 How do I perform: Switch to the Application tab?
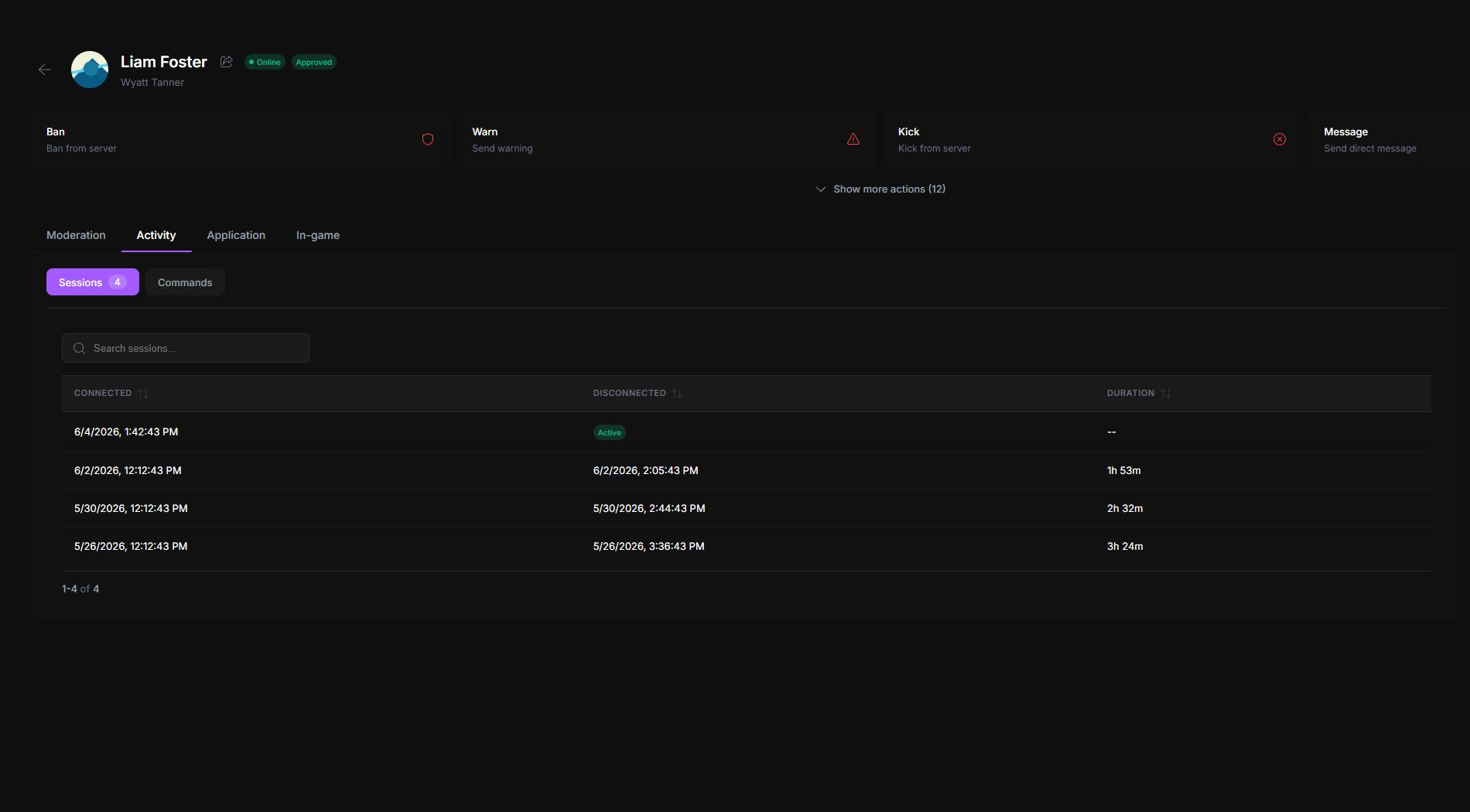(x=236, y=235)
